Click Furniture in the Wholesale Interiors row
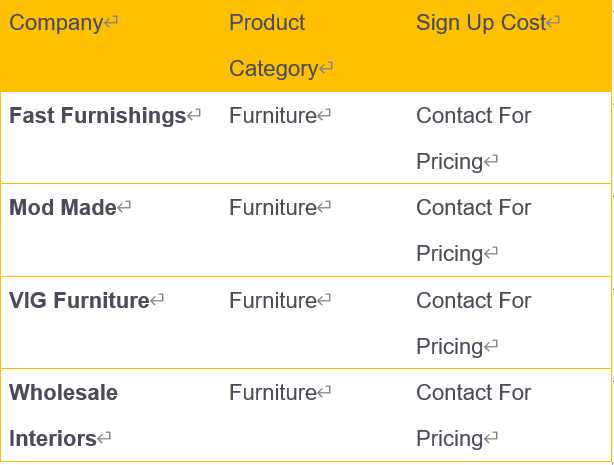The image size is (614, 465). tap(273, 393)
